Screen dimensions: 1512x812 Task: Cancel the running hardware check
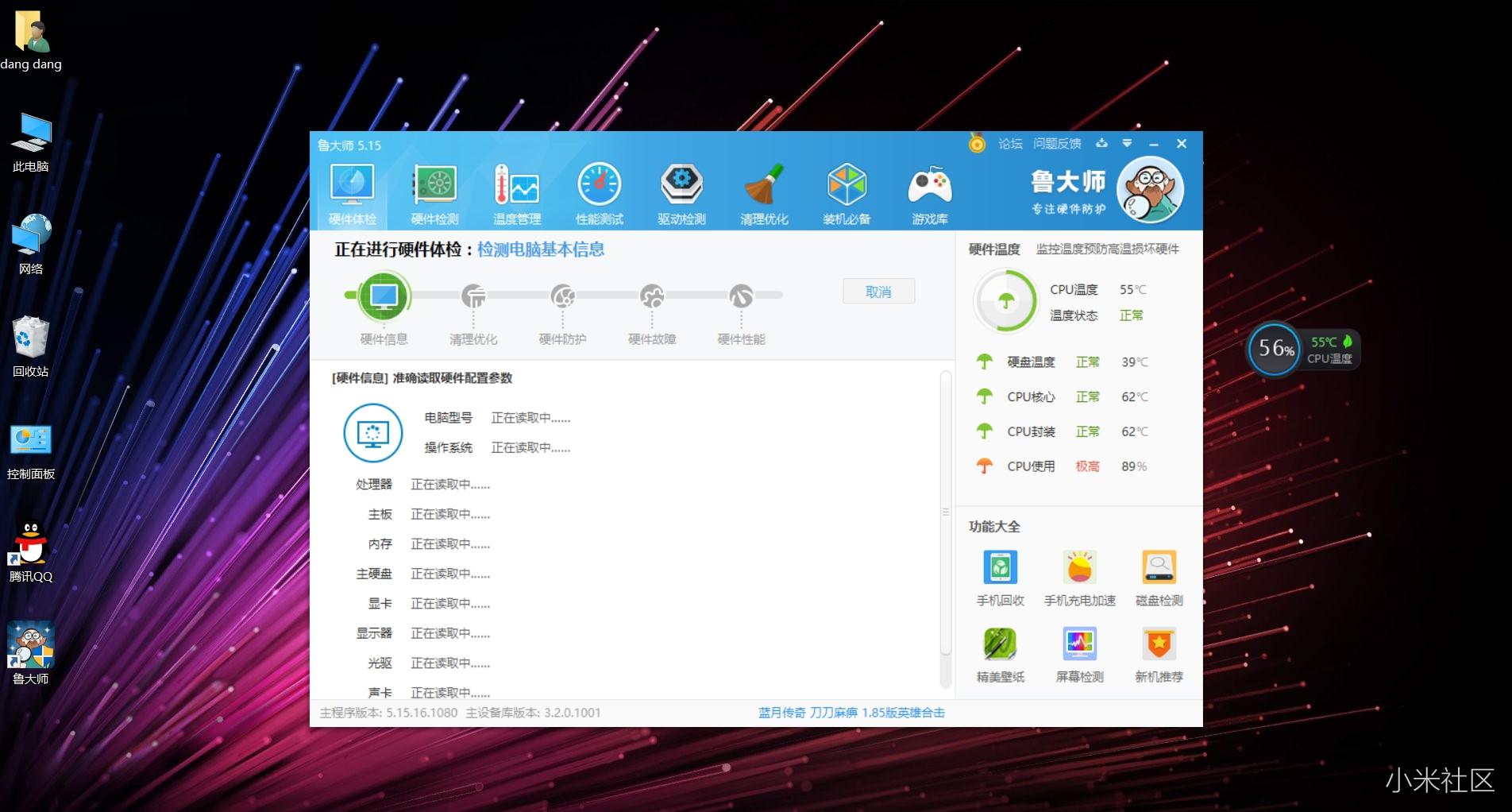click(878, 291)
